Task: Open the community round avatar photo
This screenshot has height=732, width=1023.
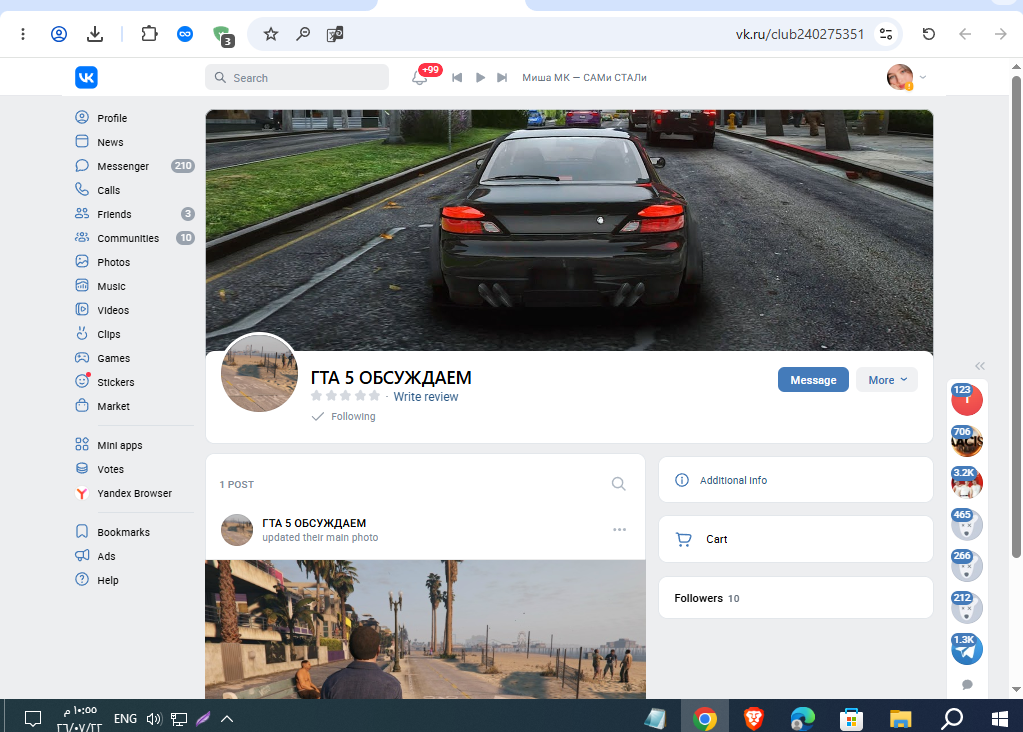Action: [259, 373]
